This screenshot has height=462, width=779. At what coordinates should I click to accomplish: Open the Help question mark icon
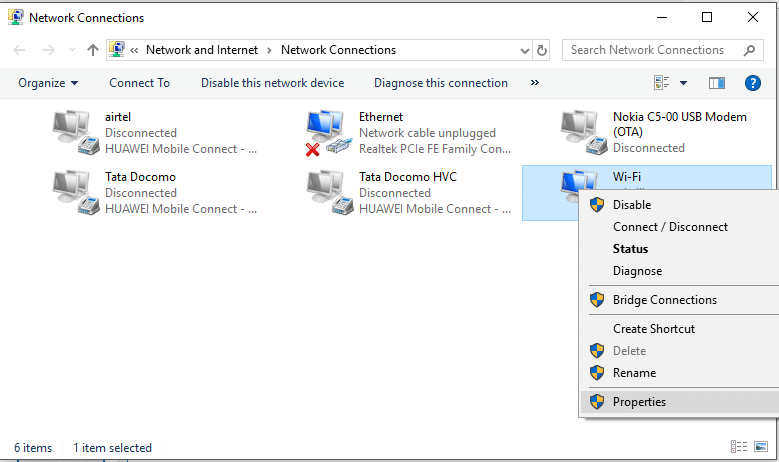pyautogui.click(x=754, y=83)
